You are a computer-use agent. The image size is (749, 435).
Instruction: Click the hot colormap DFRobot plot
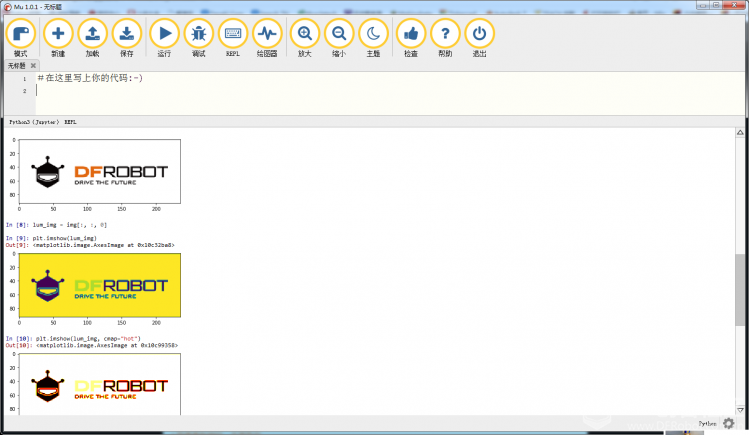point(99,384)
